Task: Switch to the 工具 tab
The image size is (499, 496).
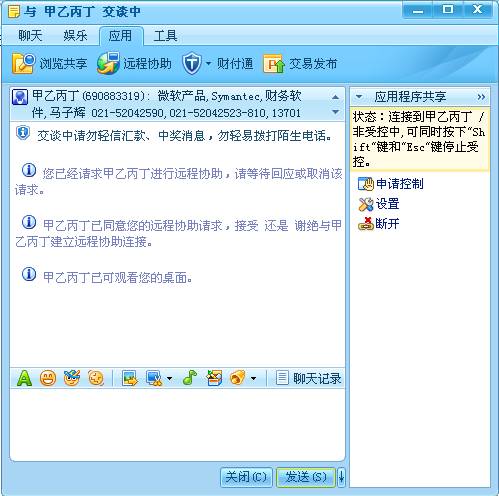Action: click(x=165, y=36)
